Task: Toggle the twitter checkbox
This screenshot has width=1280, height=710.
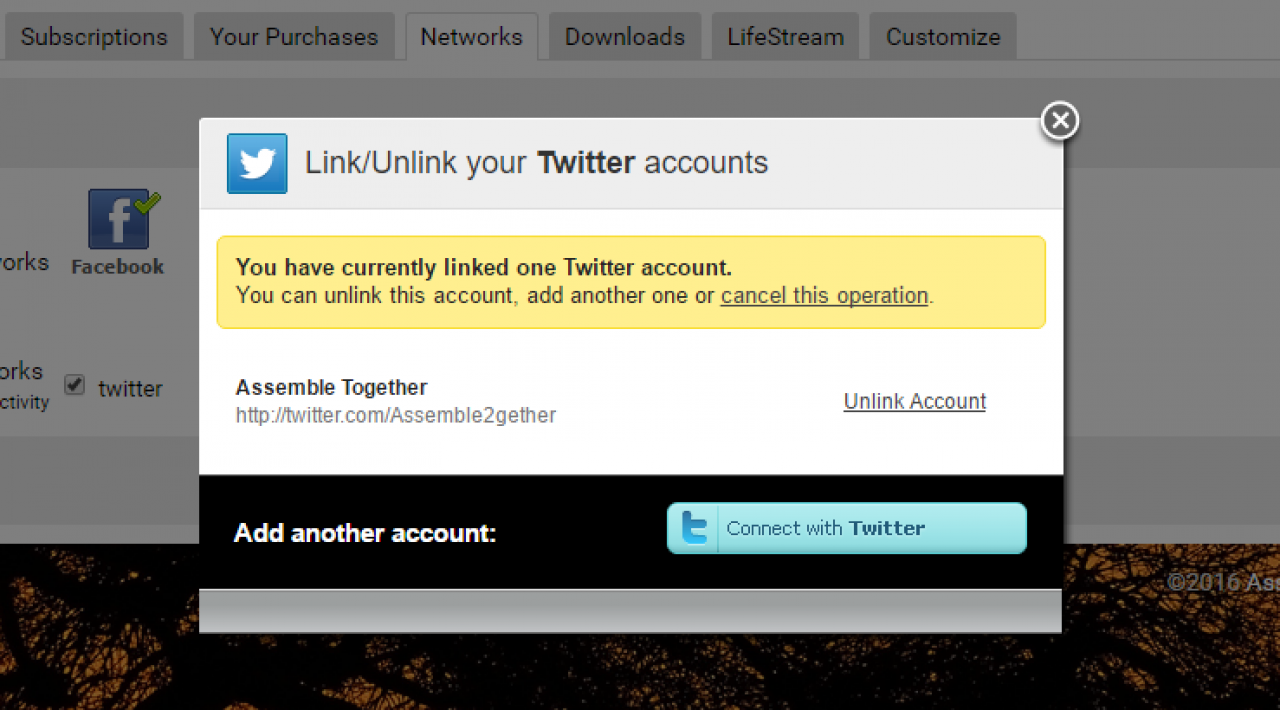Action: pos(75,385)
